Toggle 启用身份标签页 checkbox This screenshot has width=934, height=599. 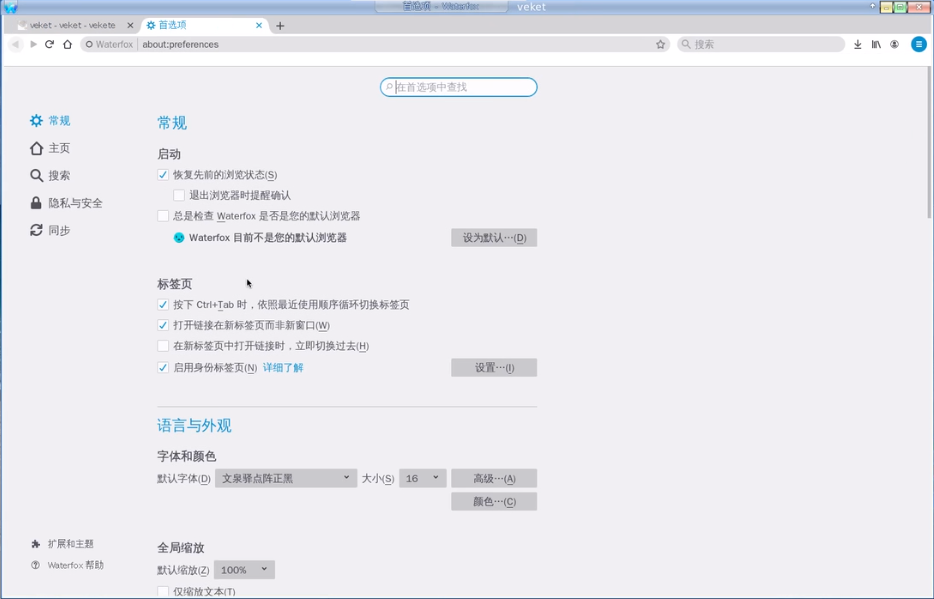pyautogui.click(x=163, y=367)
